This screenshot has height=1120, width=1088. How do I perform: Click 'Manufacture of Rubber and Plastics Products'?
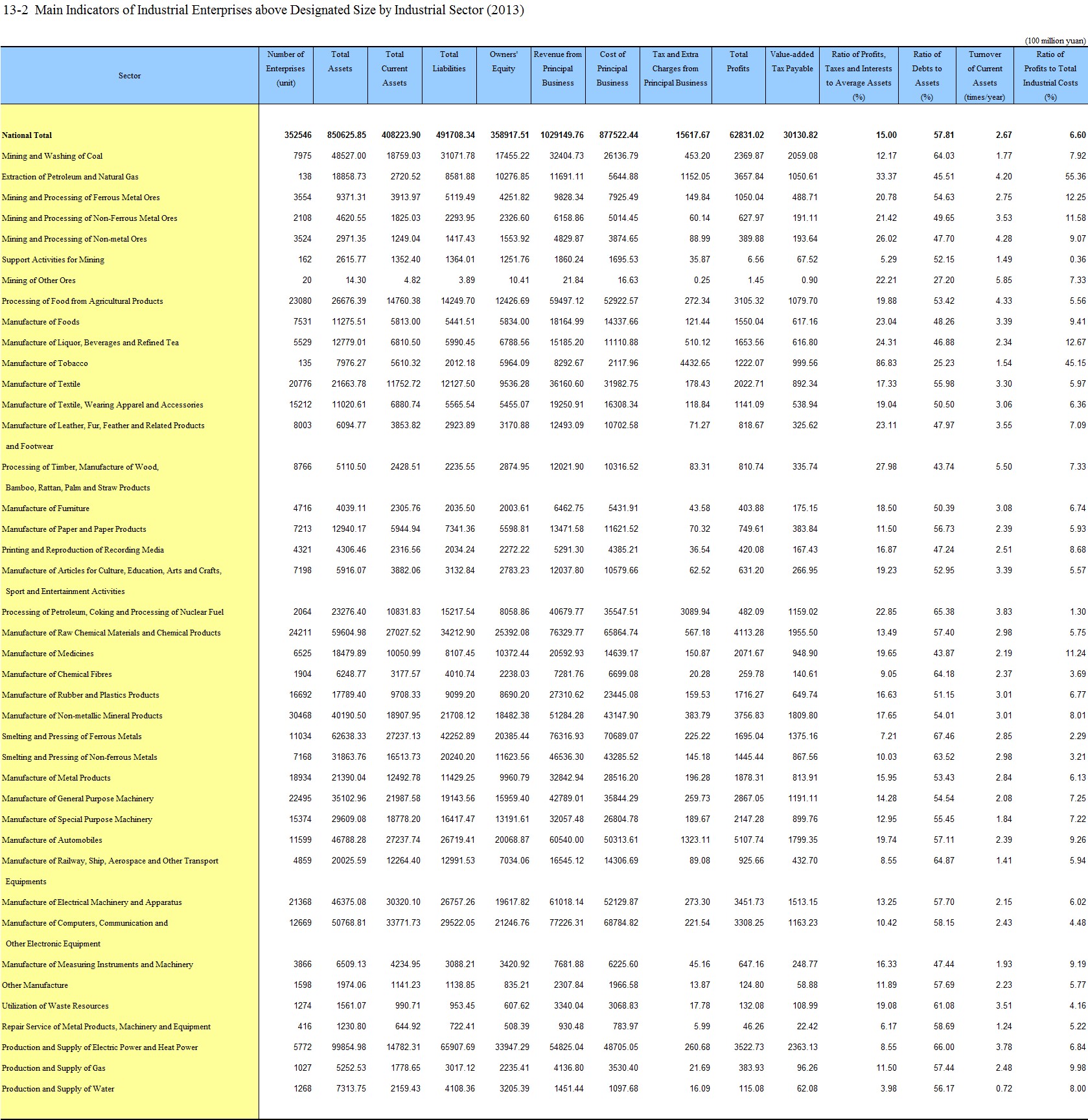coord(80,695)
